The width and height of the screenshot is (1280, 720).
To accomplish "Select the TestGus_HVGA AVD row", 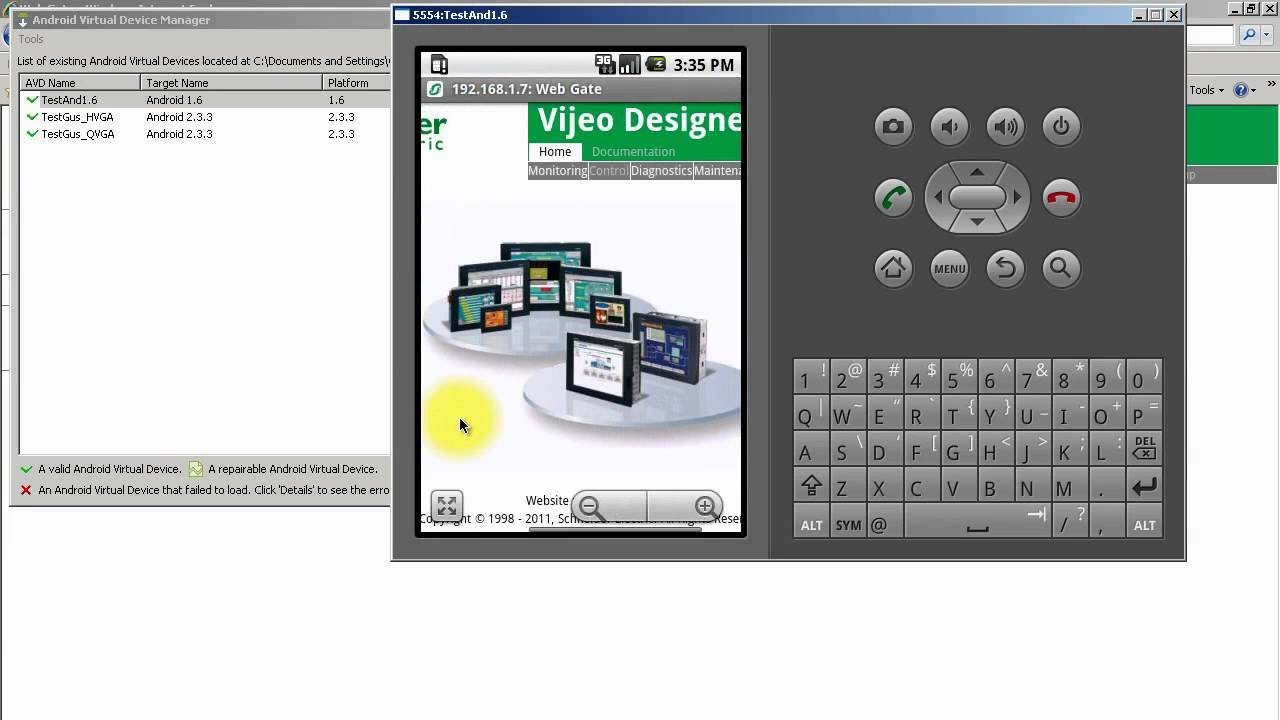I will pyautogui.click(x=204, y=117).
